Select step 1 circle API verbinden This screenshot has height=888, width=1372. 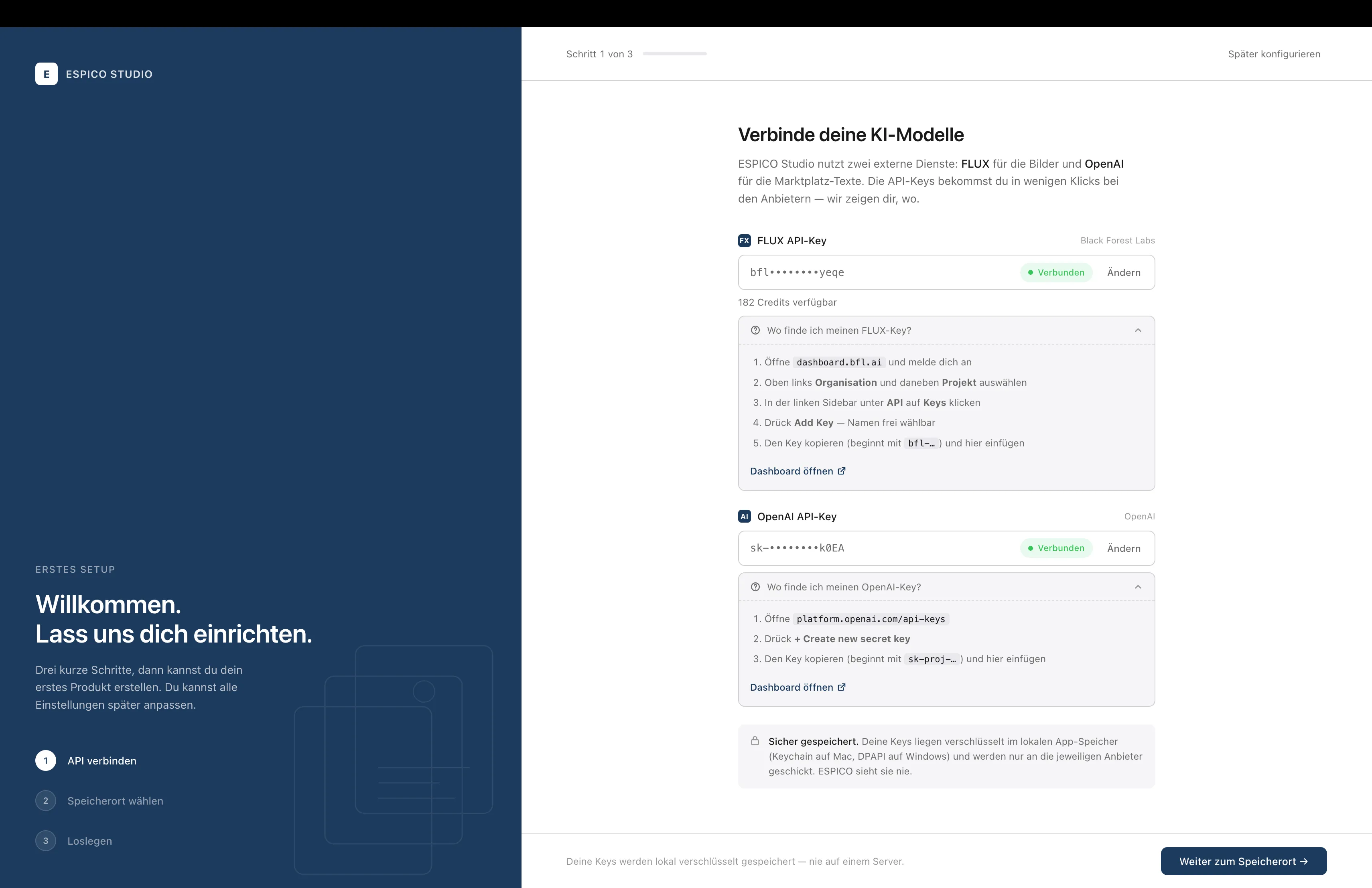pos(46,760)
